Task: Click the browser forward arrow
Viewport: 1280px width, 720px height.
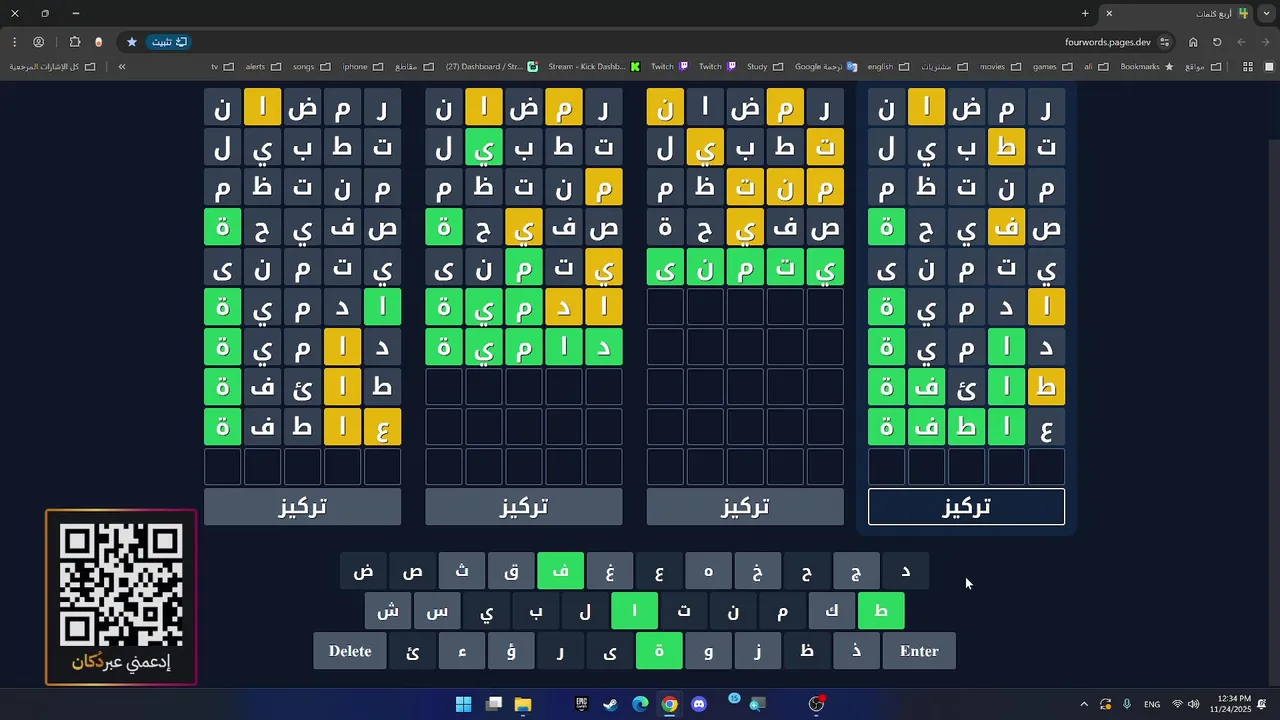Action: [x=1241, y=42]
